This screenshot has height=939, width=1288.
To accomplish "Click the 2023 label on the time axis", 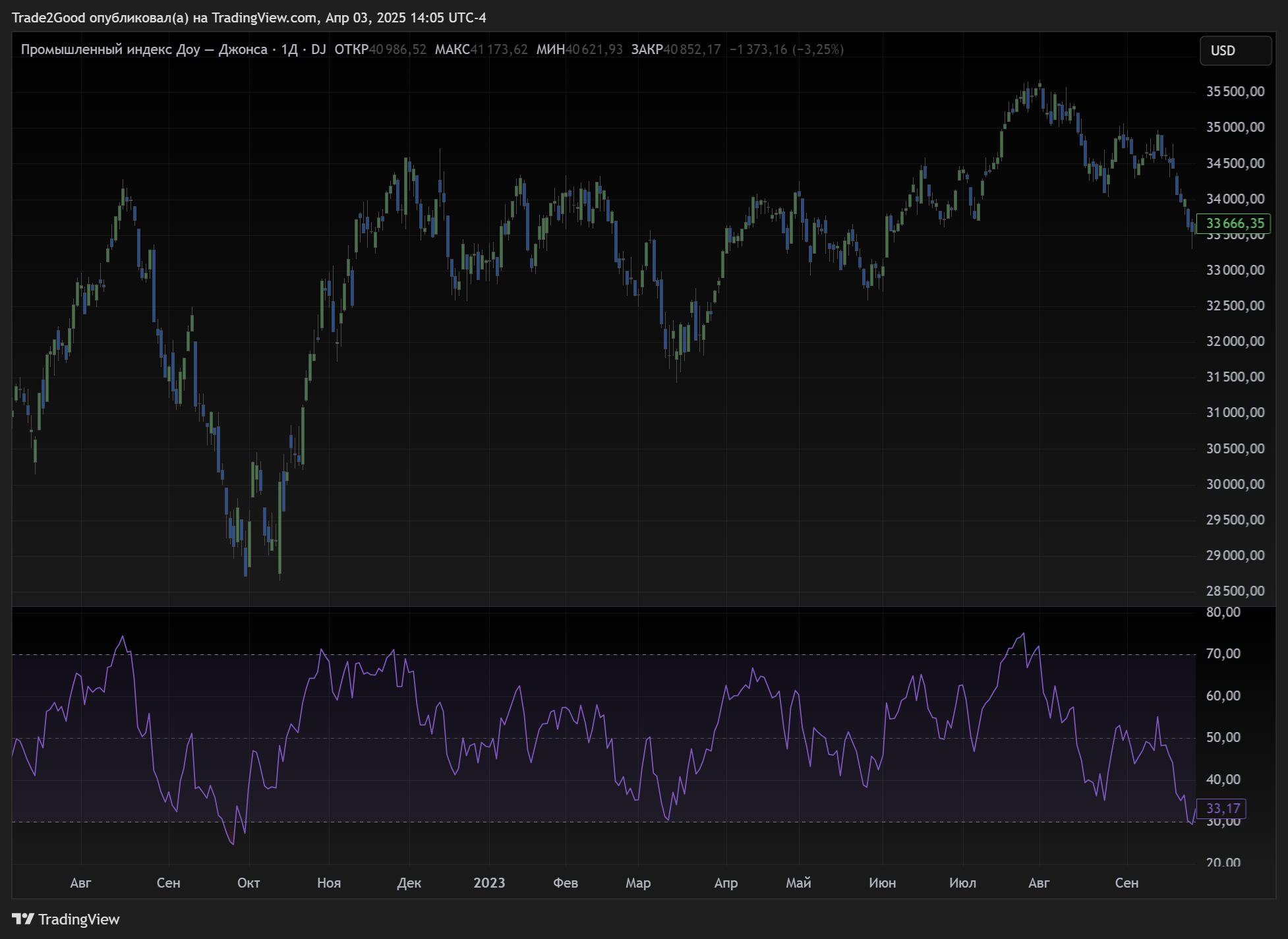I will (489, 883).
